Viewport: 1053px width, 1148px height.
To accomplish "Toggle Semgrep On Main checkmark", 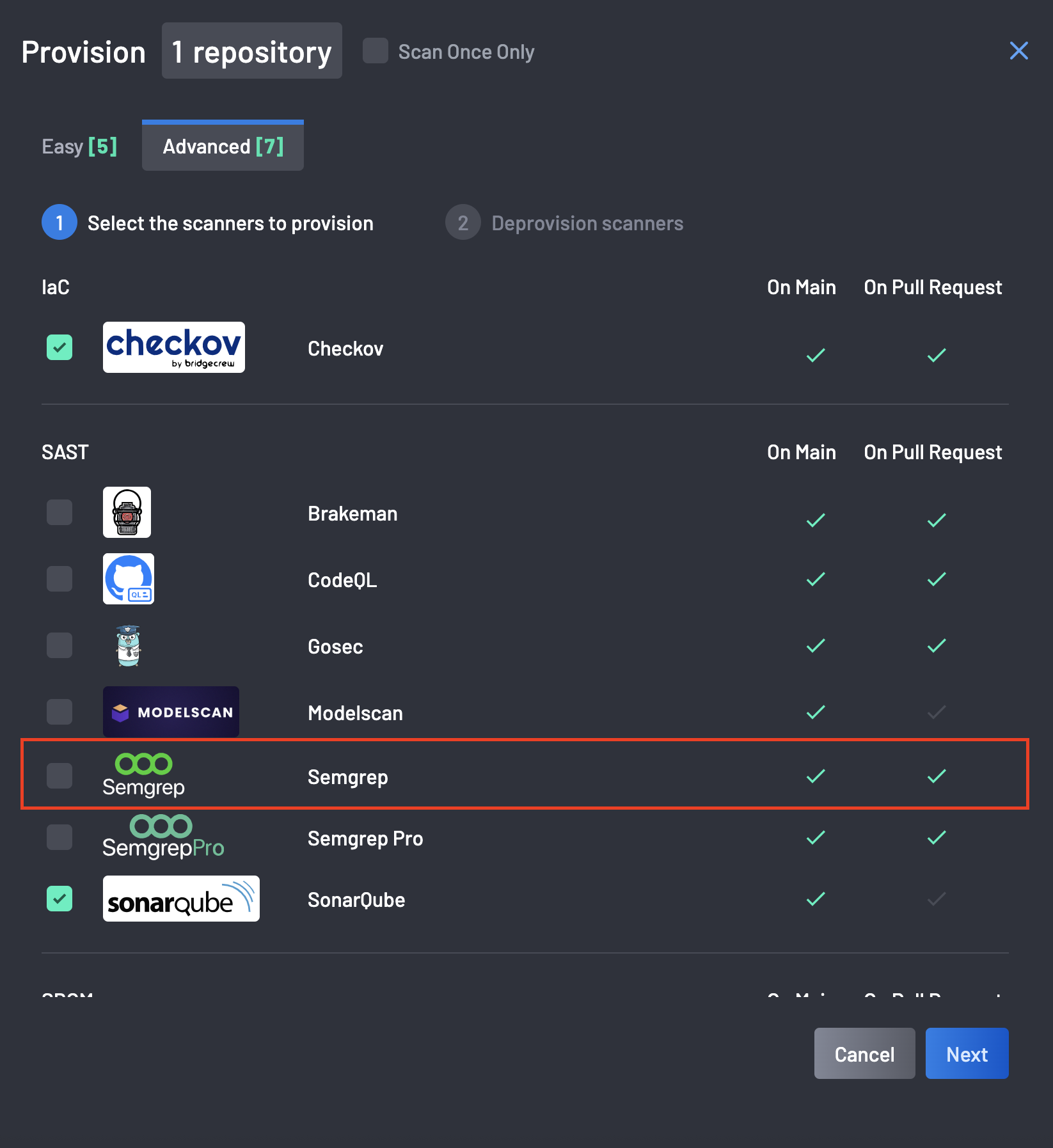I will (x=816, y=776).
